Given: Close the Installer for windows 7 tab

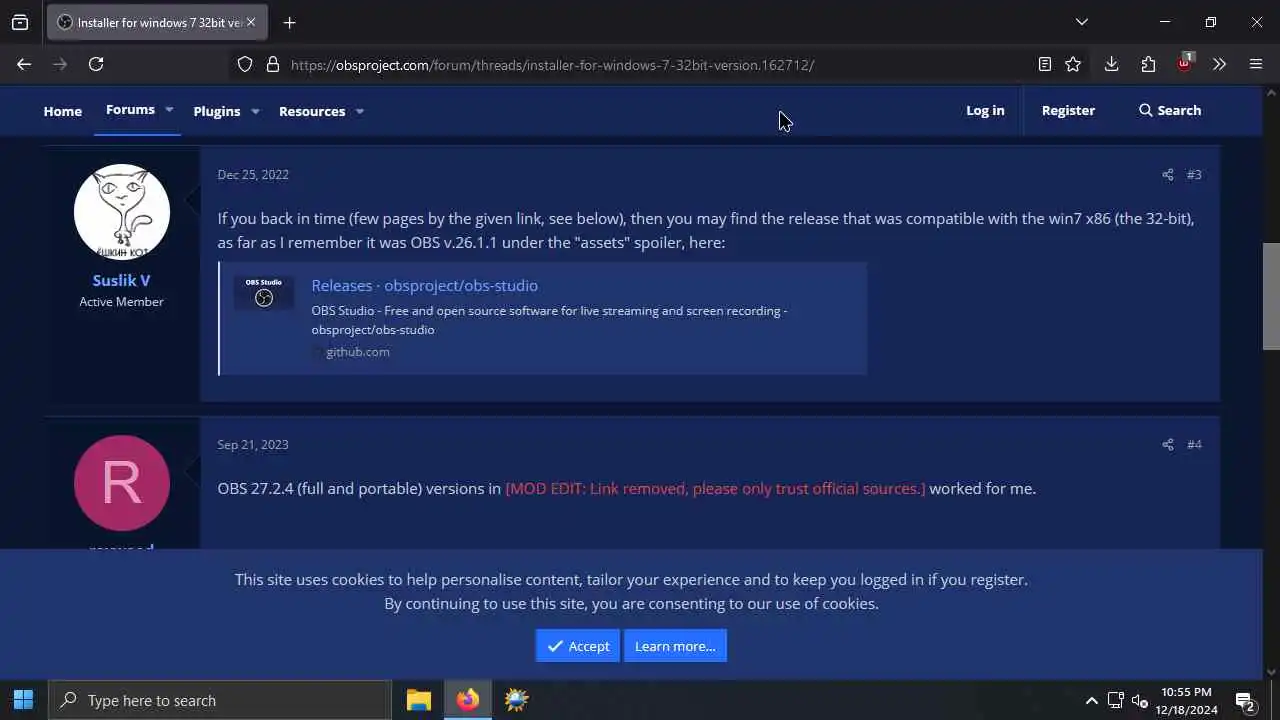Looking at the screenshot, I should coord(250,22).
